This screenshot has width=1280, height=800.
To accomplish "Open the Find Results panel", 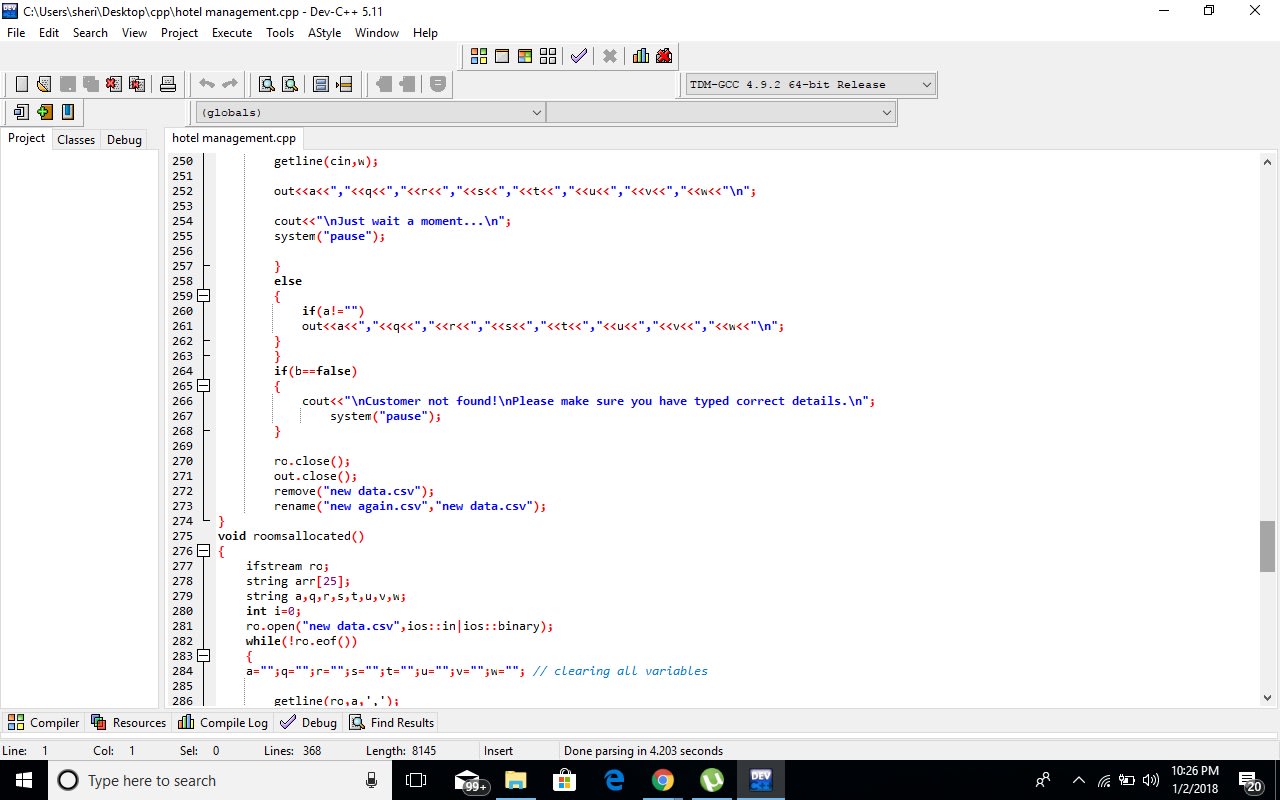I will coord(391,722).
